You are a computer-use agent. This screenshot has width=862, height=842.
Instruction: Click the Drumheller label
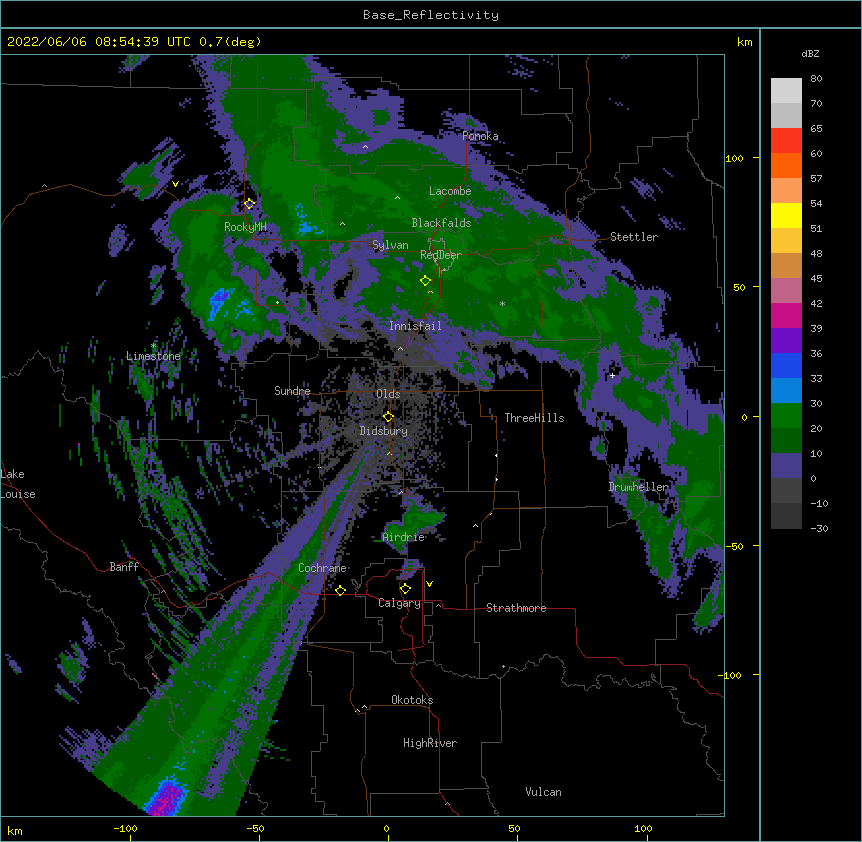pos(638,487)
